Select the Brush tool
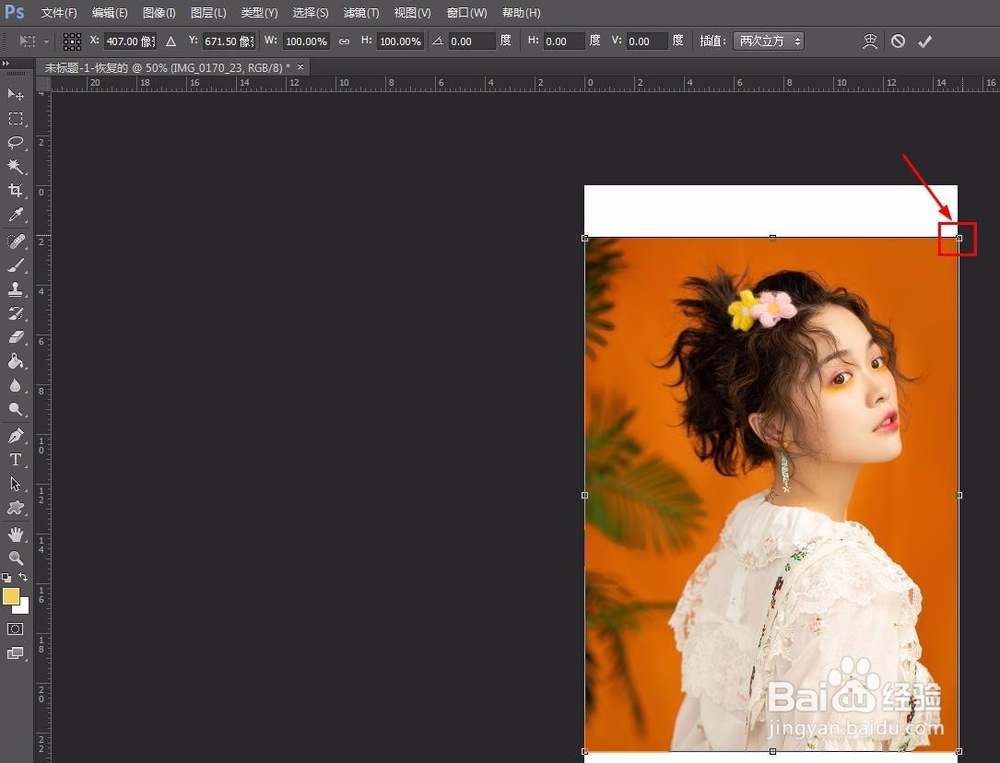This screenshot has width=1000, height=763. point(15,265)
